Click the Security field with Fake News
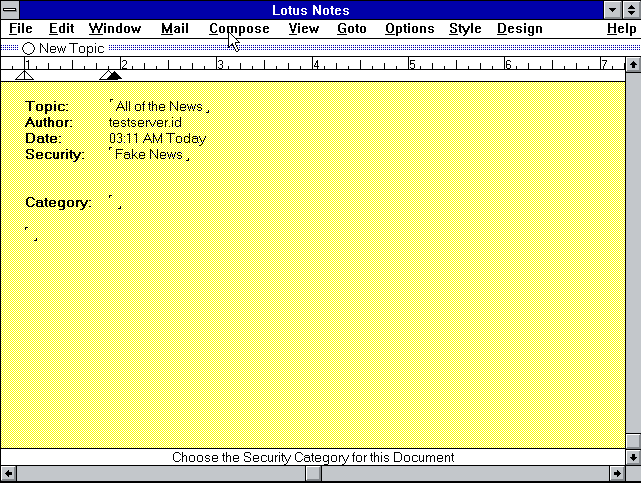The image size is (641, 483). pos(149,155)
